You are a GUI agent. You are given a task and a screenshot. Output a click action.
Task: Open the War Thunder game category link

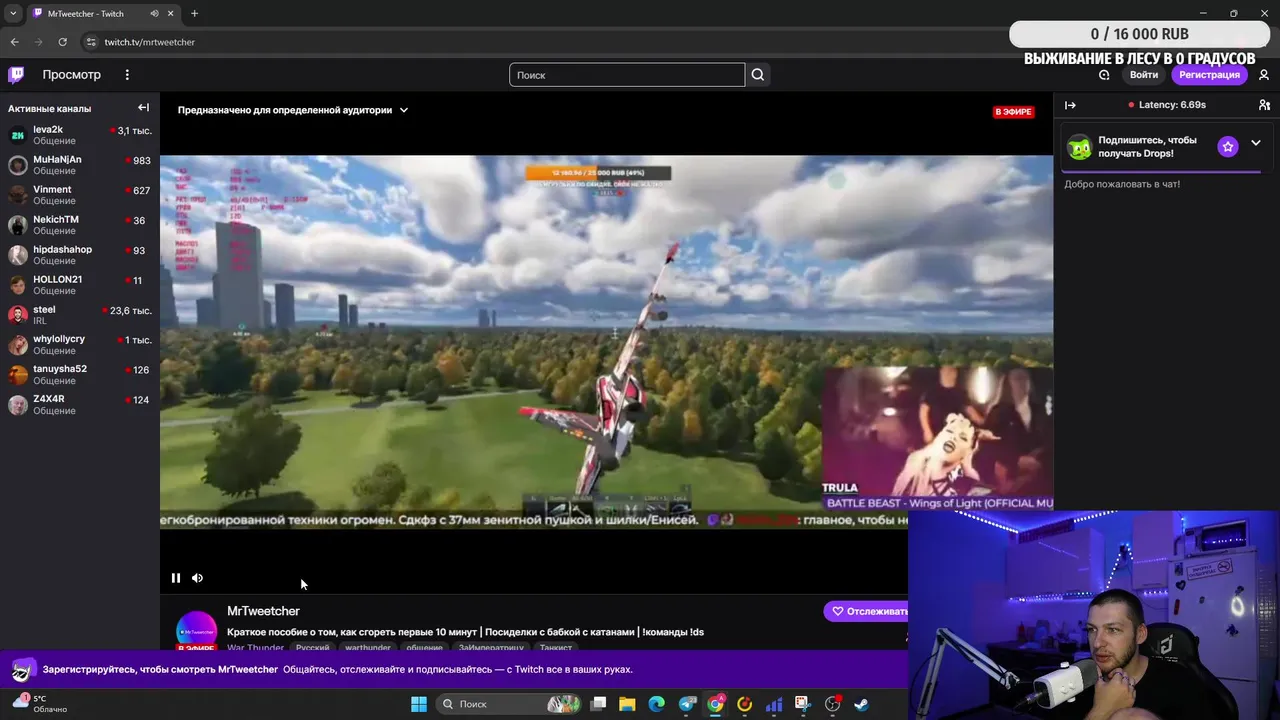point(255,648)
